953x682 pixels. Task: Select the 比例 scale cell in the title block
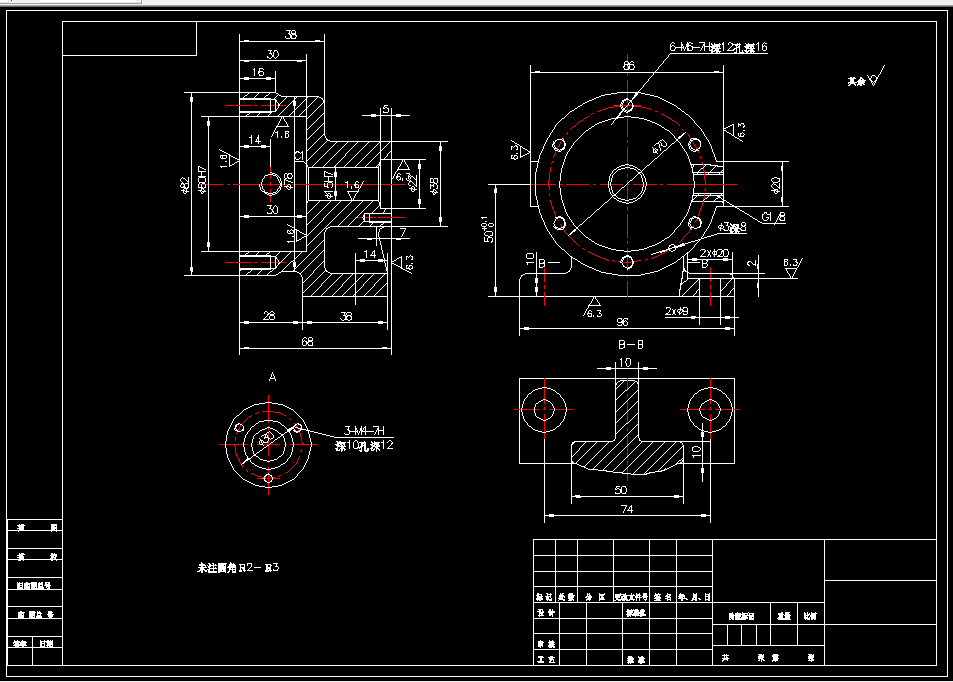tap(808, 616)
